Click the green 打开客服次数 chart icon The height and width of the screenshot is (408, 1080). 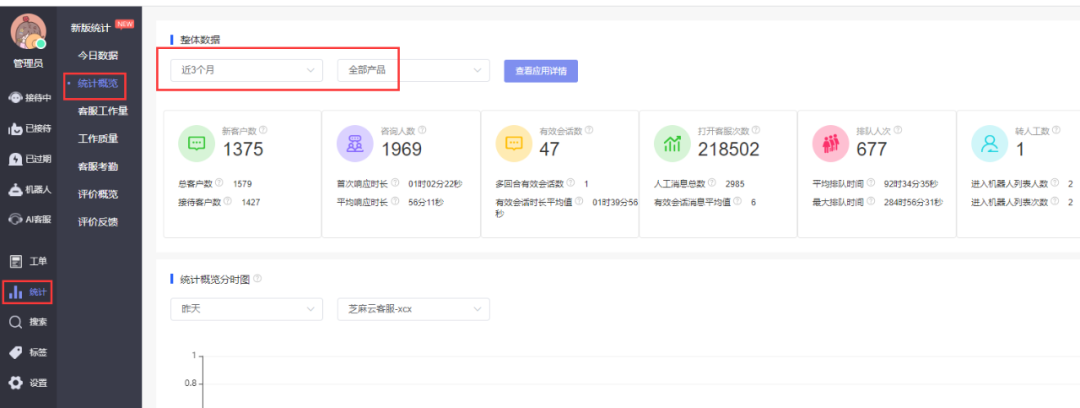672,143
